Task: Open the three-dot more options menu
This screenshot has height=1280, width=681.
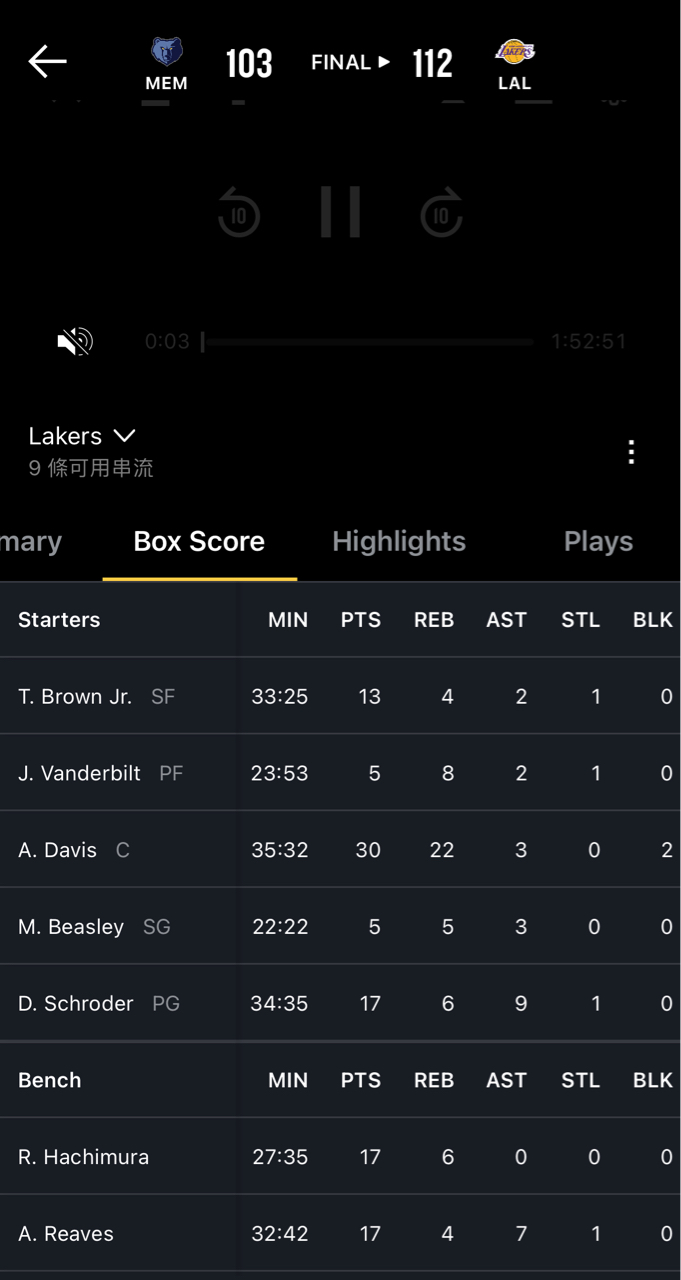Action: [x=631, y=452]
